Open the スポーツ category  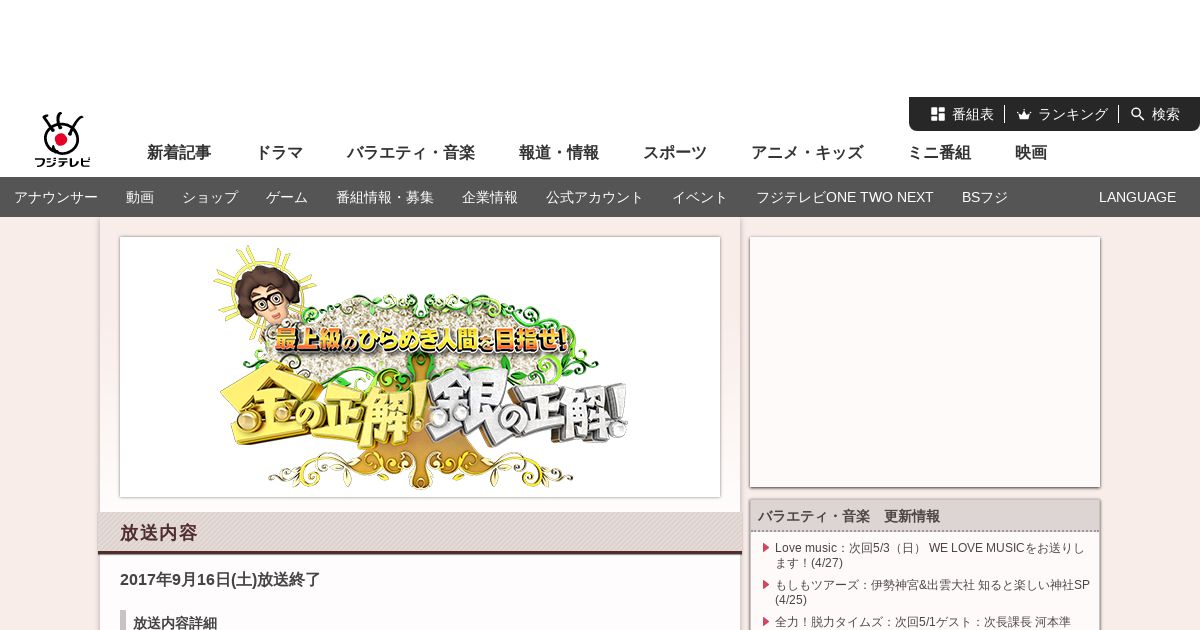[x=675, y=153]
